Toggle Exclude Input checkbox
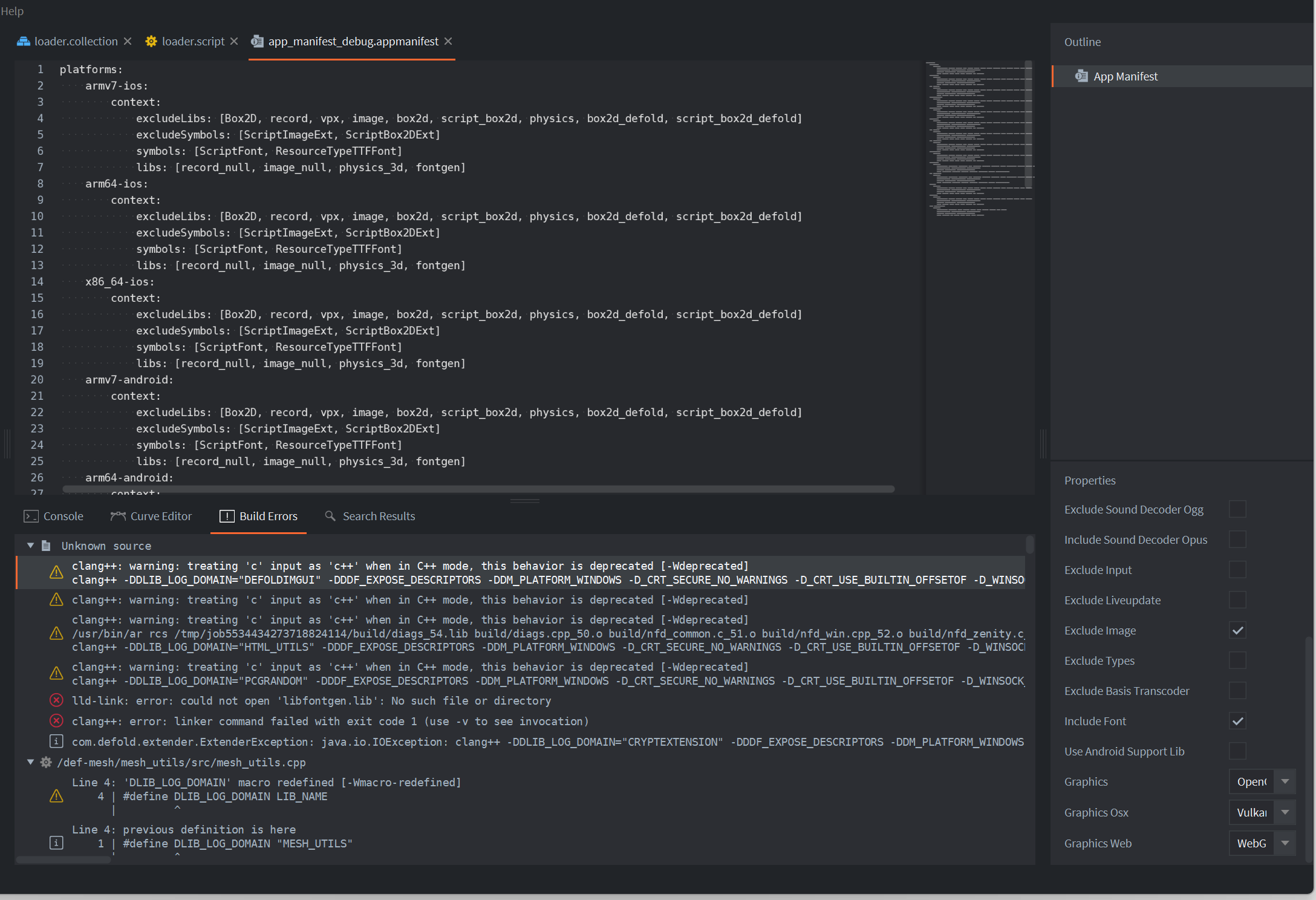The width and height of the screenshot is (1316, 900). (x=1237, y=570)
